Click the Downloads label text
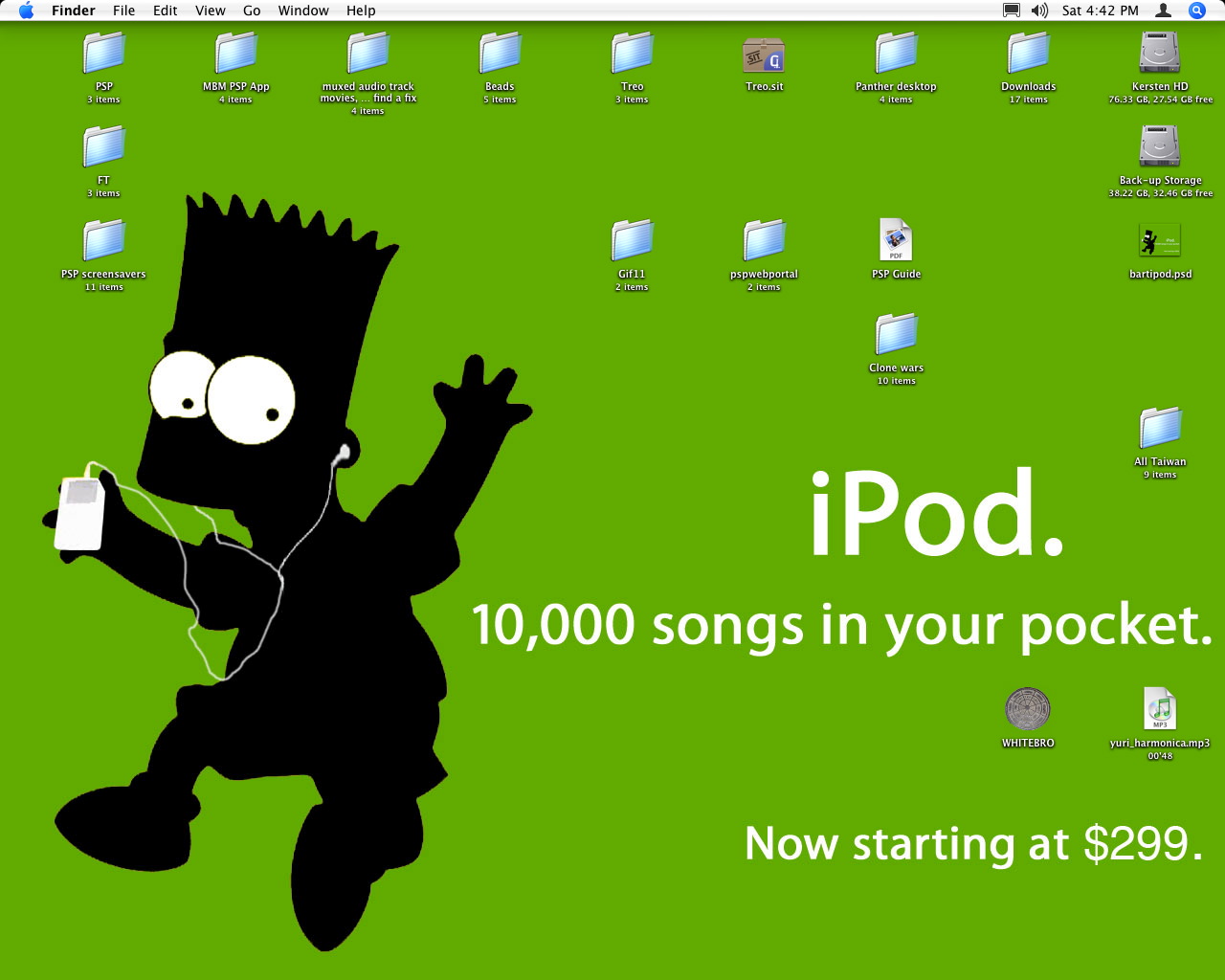This screenshot has width=1225, height=980. tap(1028, 86)
